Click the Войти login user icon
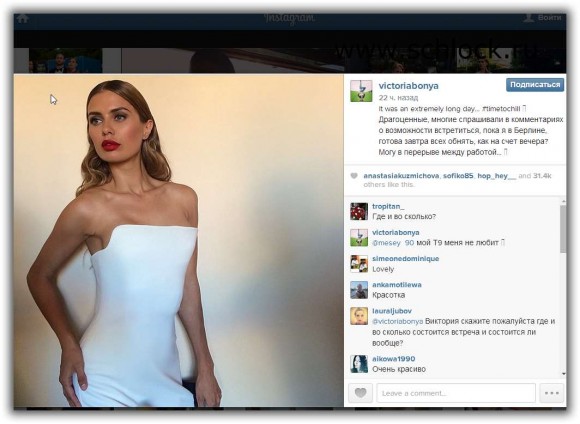 click(x=529, y=18)
